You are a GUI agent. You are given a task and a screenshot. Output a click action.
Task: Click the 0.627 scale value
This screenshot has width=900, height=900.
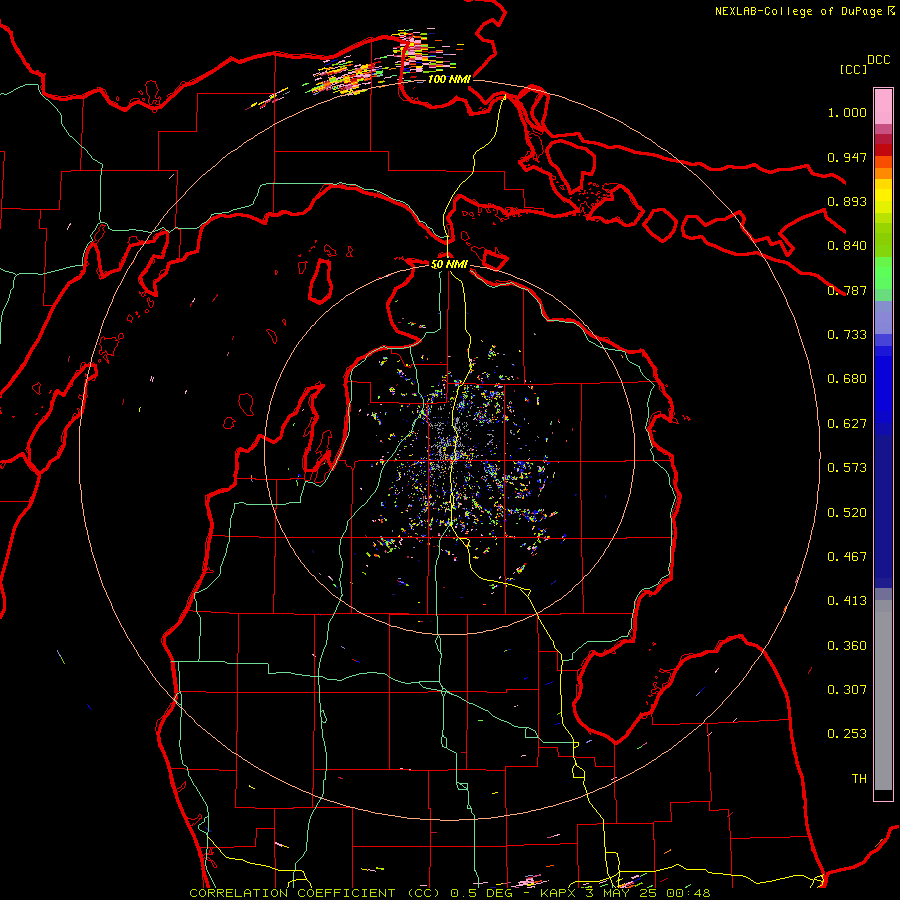click(847, 424)
